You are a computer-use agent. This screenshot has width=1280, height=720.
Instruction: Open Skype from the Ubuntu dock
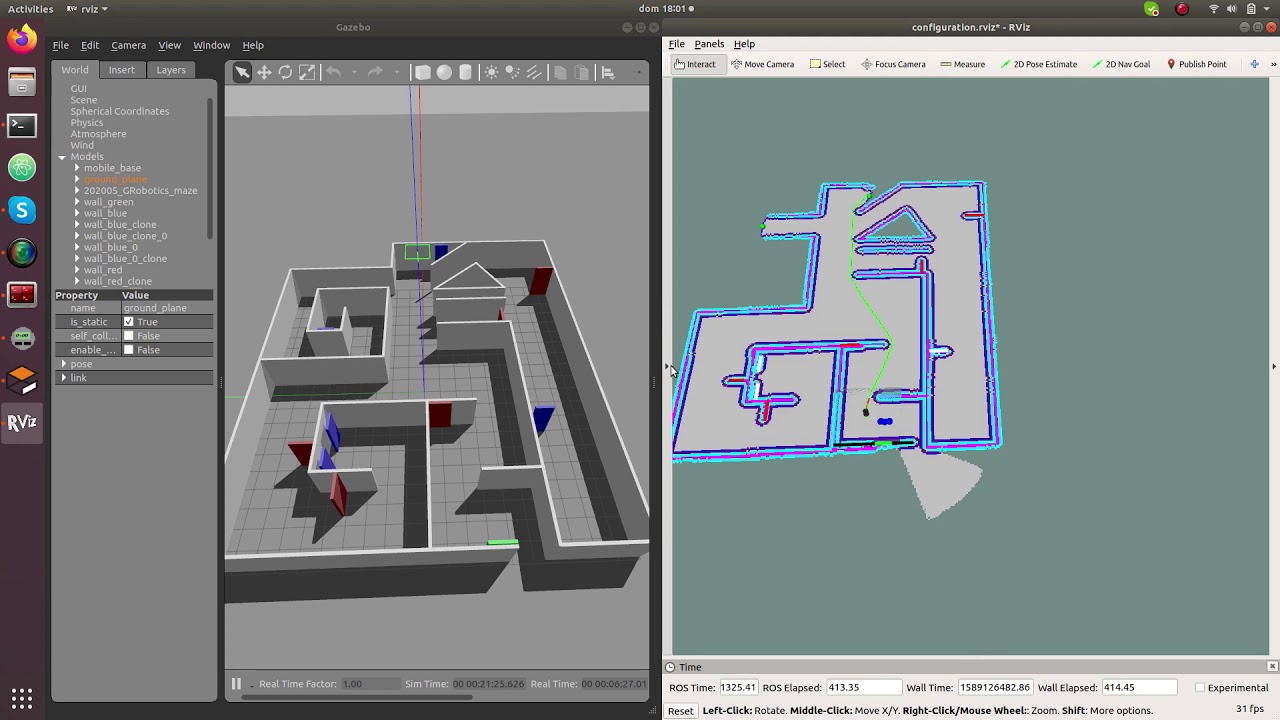22,210
